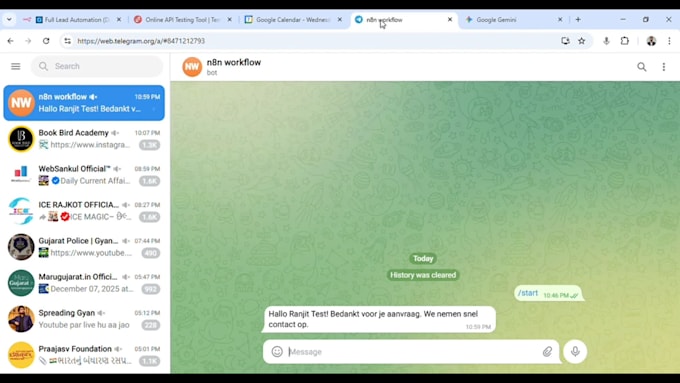Viewport: 680px width, 383px height.
Task: Click the Book Bird Academy avatar
Action: (x=21, y=139)
